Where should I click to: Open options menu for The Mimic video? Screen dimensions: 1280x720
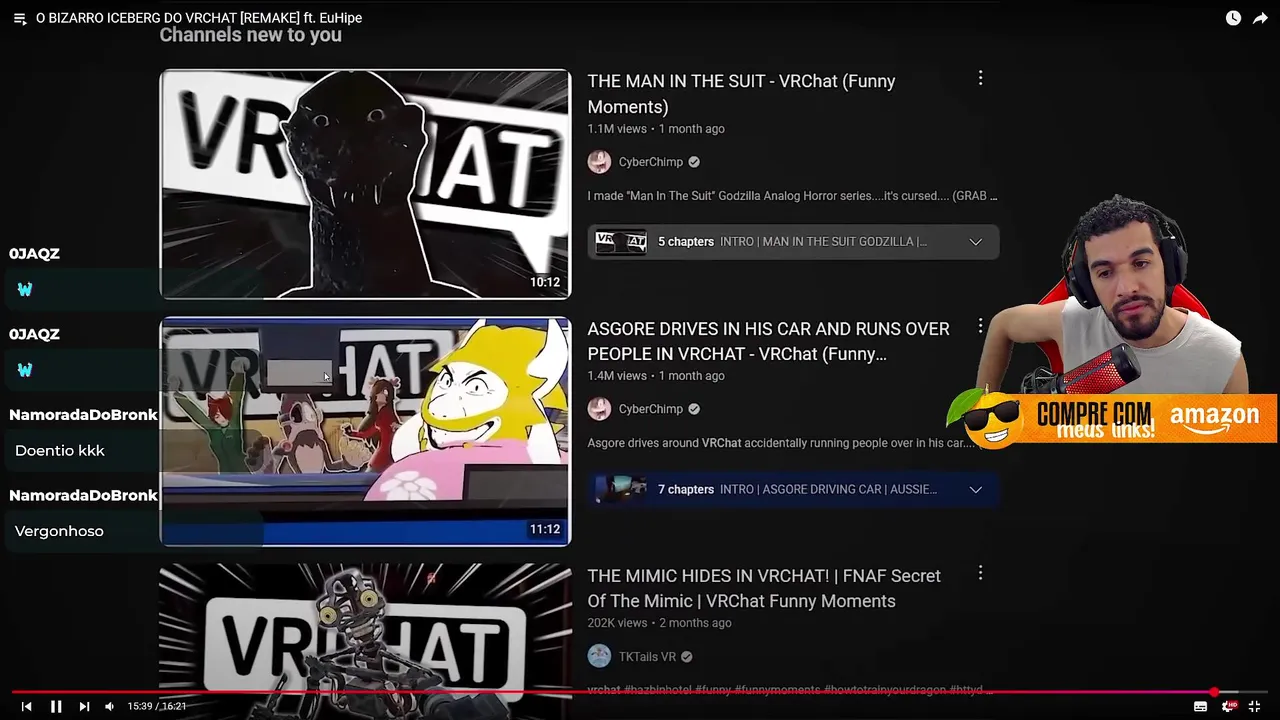(980, 573)
